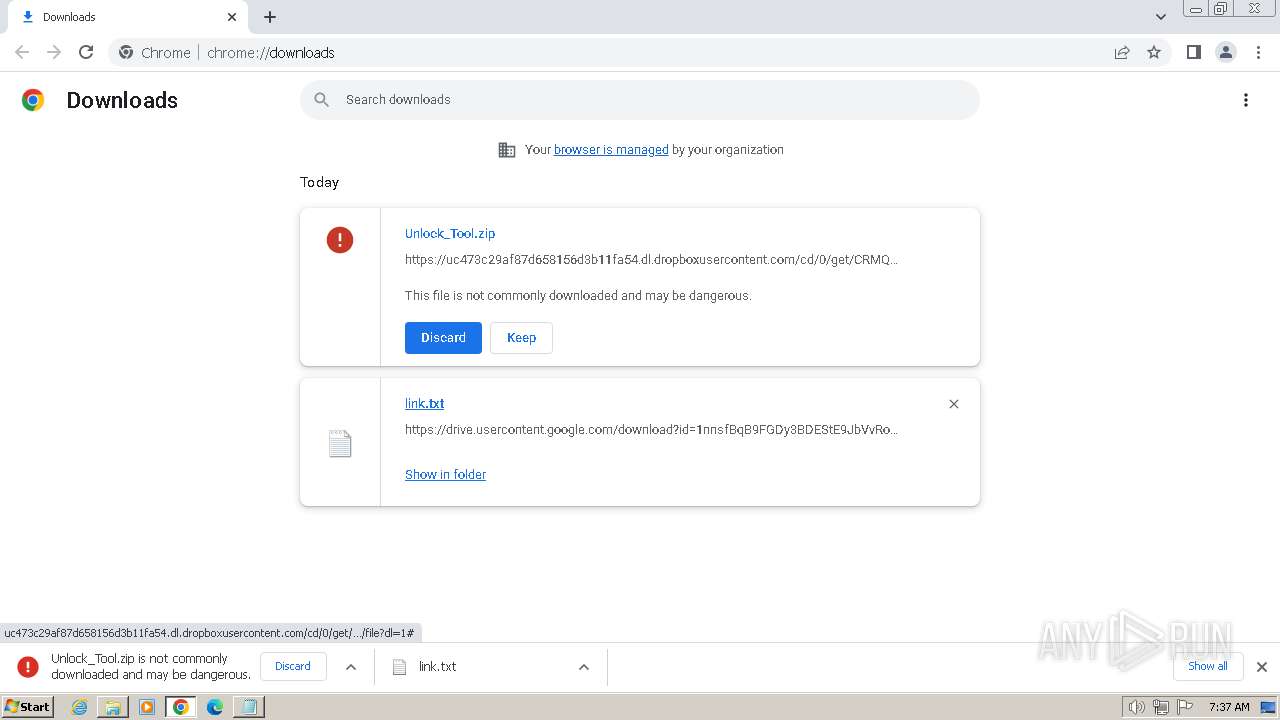Launch Internet Explorer from the taskbar

click(x=80, y=707)
